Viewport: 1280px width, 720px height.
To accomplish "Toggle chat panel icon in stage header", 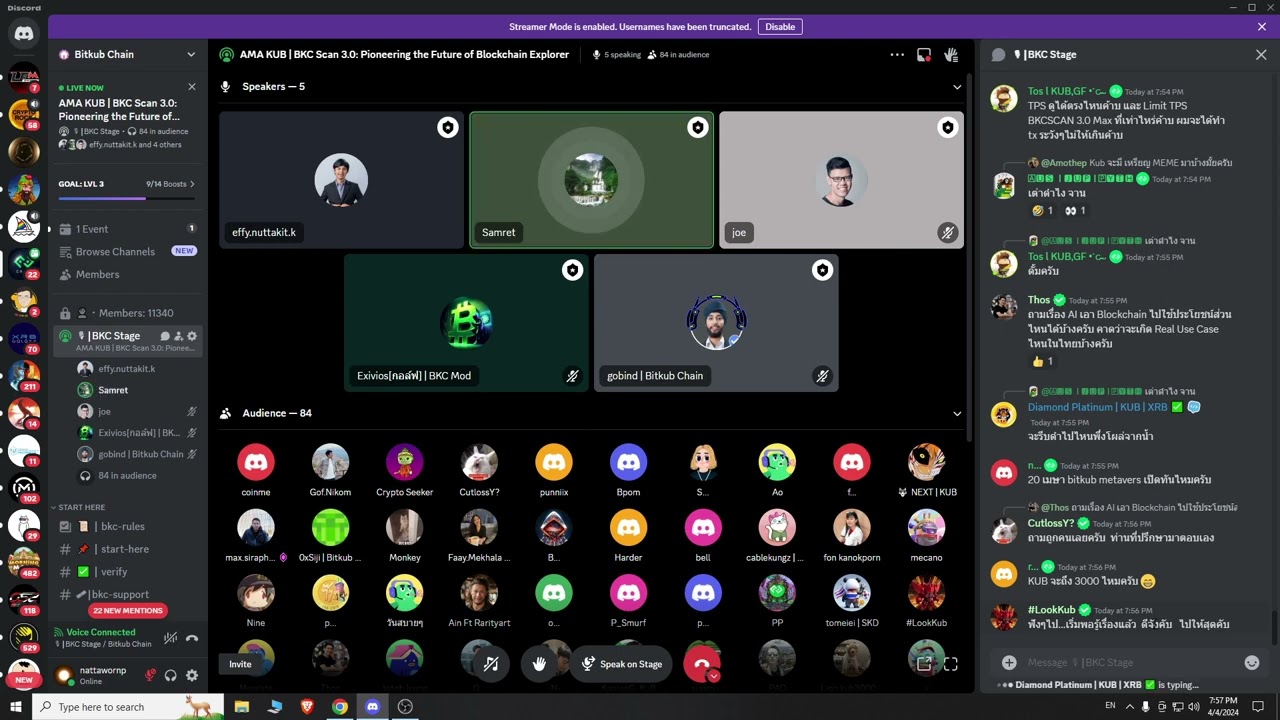I will tap(924, 55).
